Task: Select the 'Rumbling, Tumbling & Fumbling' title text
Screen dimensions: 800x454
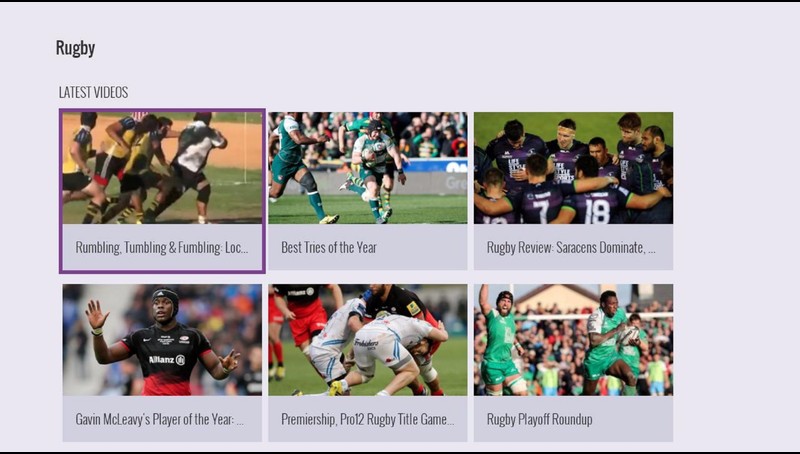Action: click(x=162, y=248)
